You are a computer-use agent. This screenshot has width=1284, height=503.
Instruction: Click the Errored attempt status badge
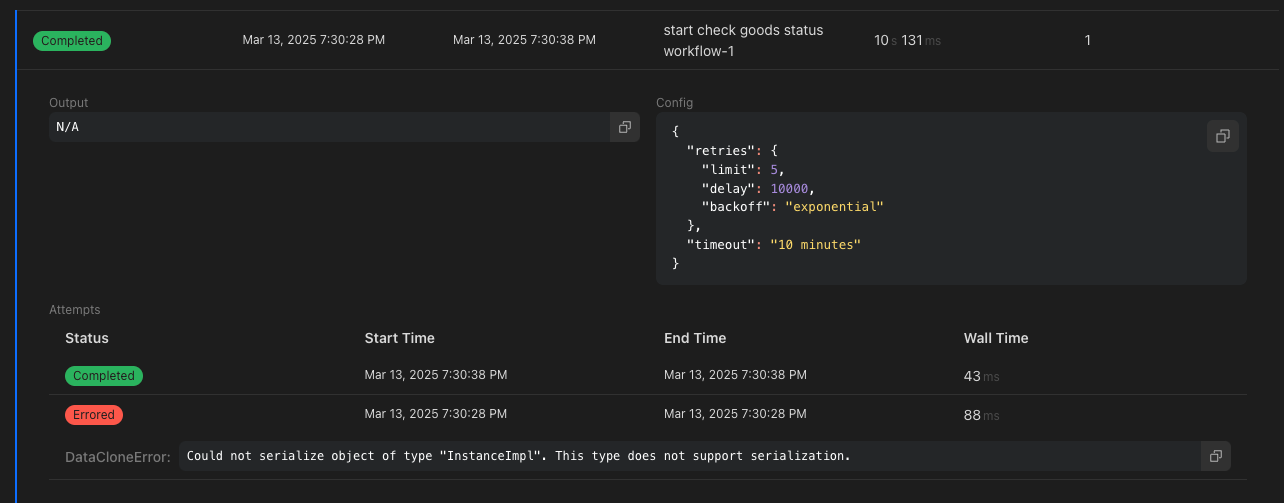(94, 414)
